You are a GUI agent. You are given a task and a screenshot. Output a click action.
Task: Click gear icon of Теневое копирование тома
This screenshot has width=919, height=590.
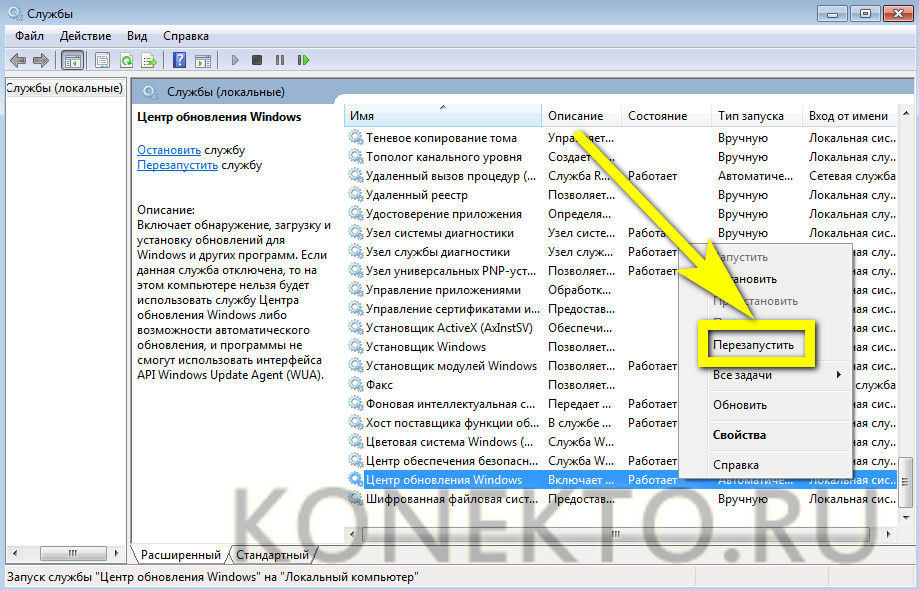[355, 138]
